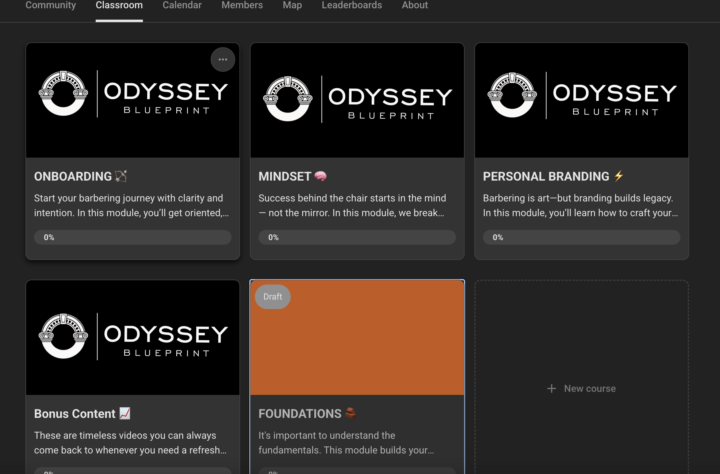Click the bow emoji next to ONBOARDING

[121, 176]
